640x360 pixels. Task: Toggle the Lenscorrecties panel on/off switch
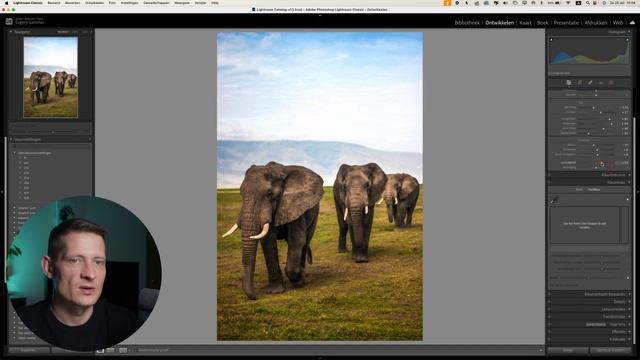[x=550, y=309]
